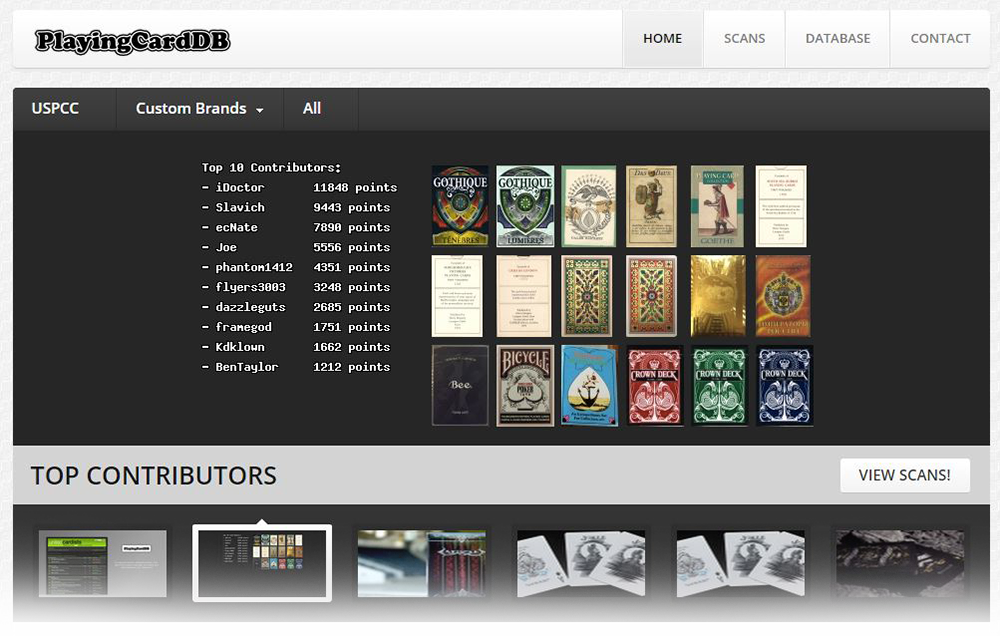
Task: Open the red ornate pattern card scan
Action: (651, 296)
